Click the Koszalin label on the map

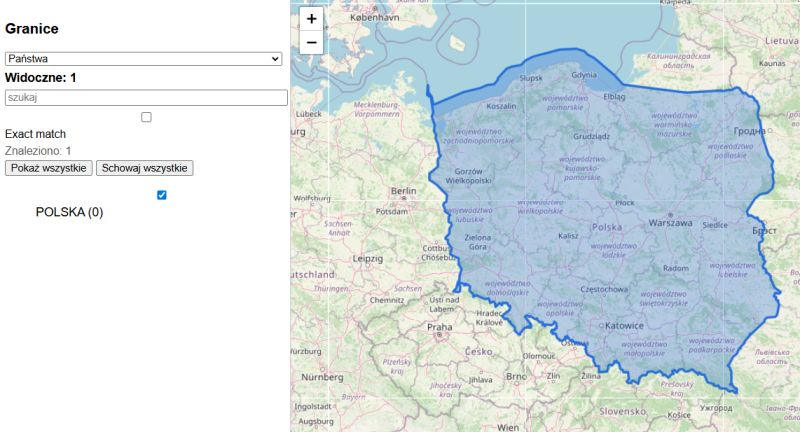(x=501, y=106)
